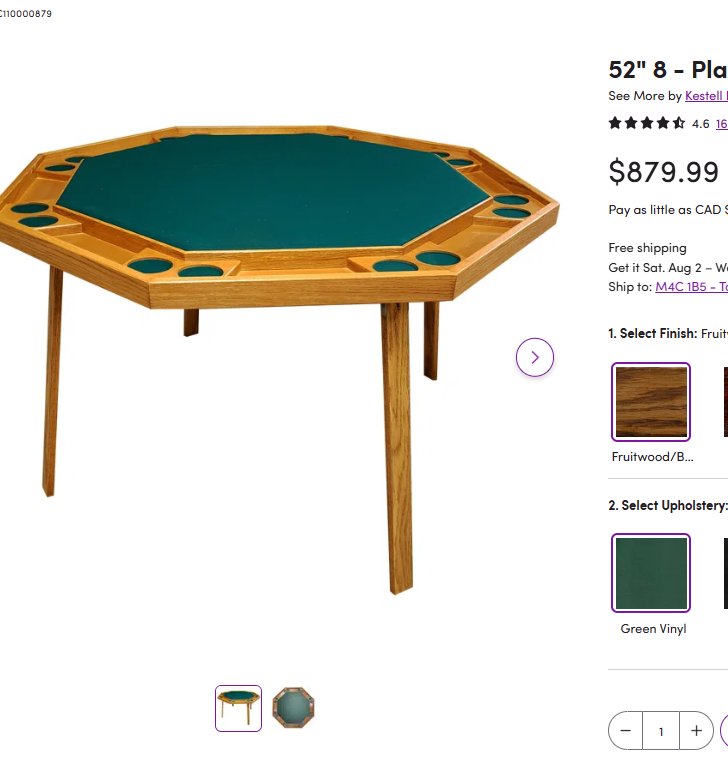Image resolution: width=728 pixels, height=772 pixels.
Task: Choose the Fruitwood finish wood swatch
Action: pos(651,402)
